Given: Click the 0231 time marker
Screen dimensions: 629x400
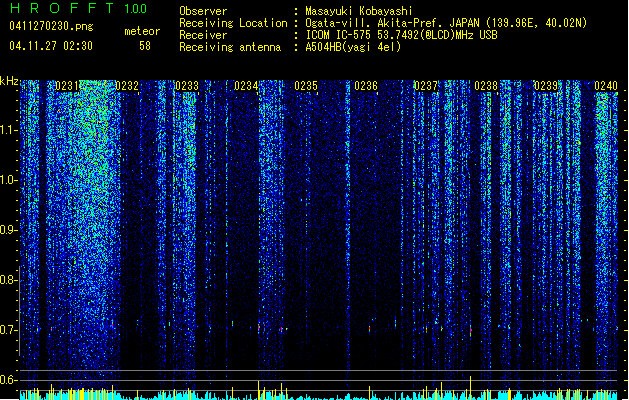Looking at the screenshot, I should [x=67, y=86].
